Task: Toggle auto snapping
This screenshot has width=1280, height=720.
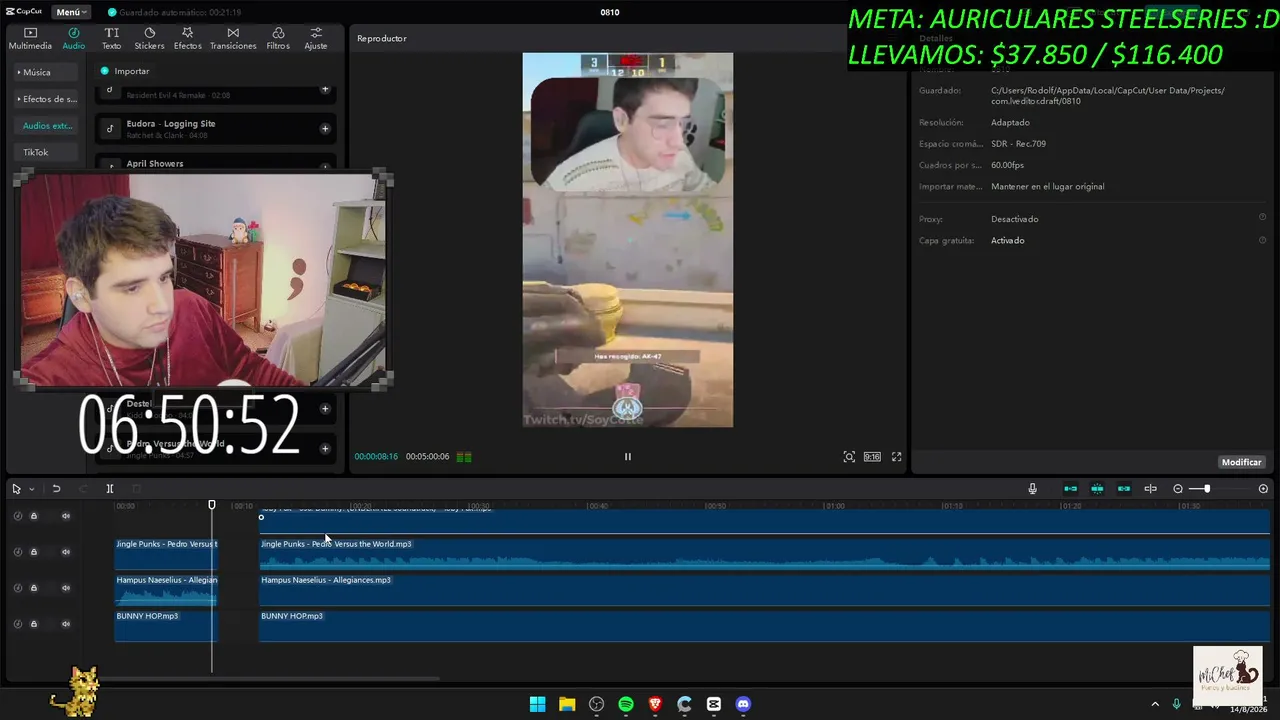Action: (1097, 489)
